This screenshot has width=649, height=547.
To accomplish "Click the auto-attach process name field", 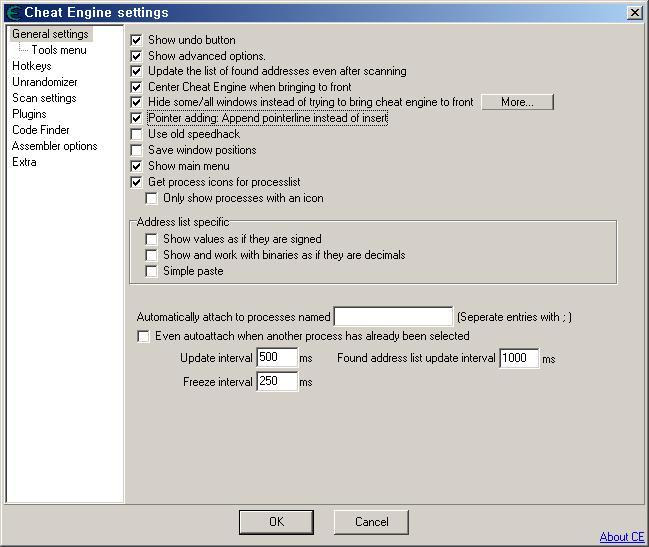I will click(x=393, y=317).
